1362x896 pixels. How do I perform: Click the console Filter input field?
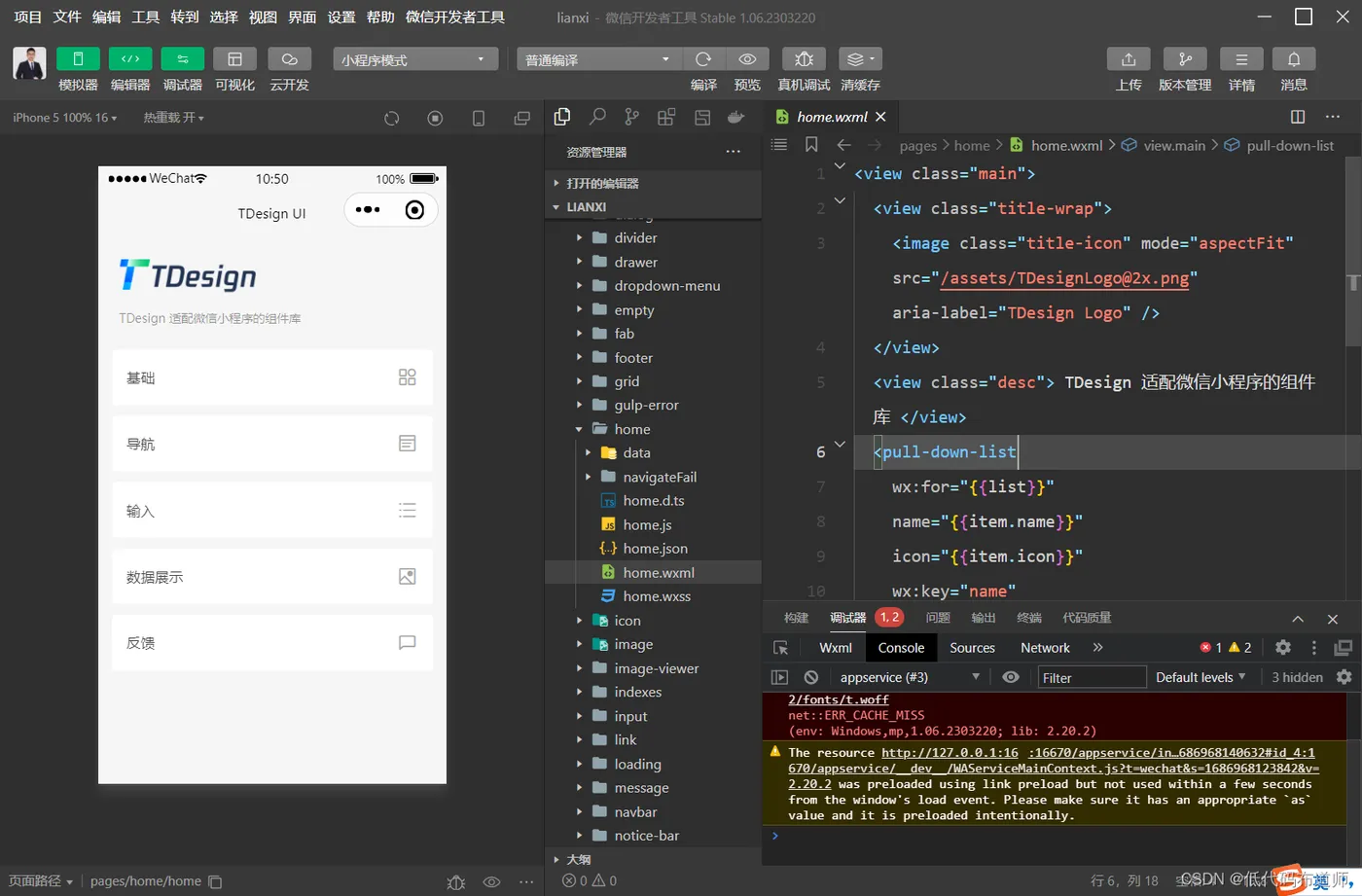(x=1090, y=677)
